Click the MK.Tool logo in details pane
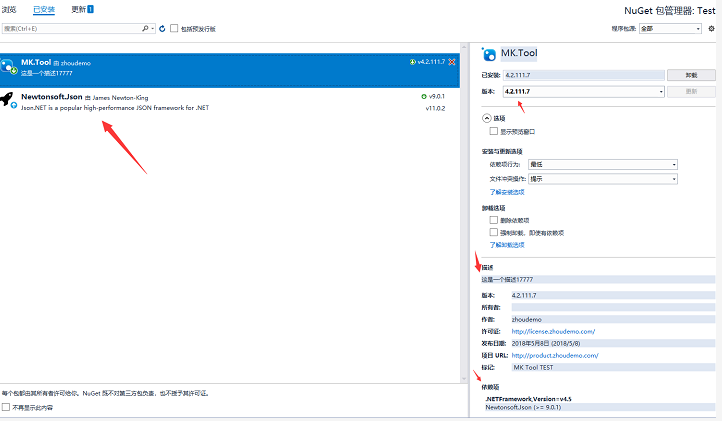722x421 pixels. pyautogui.click(x=489, y=54)
